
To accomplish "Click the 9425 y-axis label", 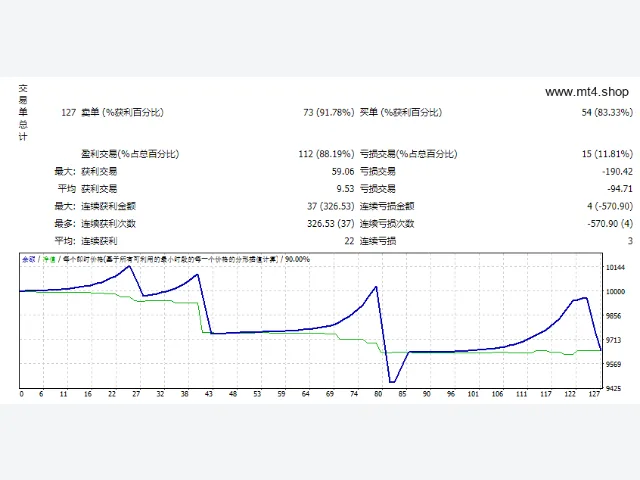I will coord(613,389).
